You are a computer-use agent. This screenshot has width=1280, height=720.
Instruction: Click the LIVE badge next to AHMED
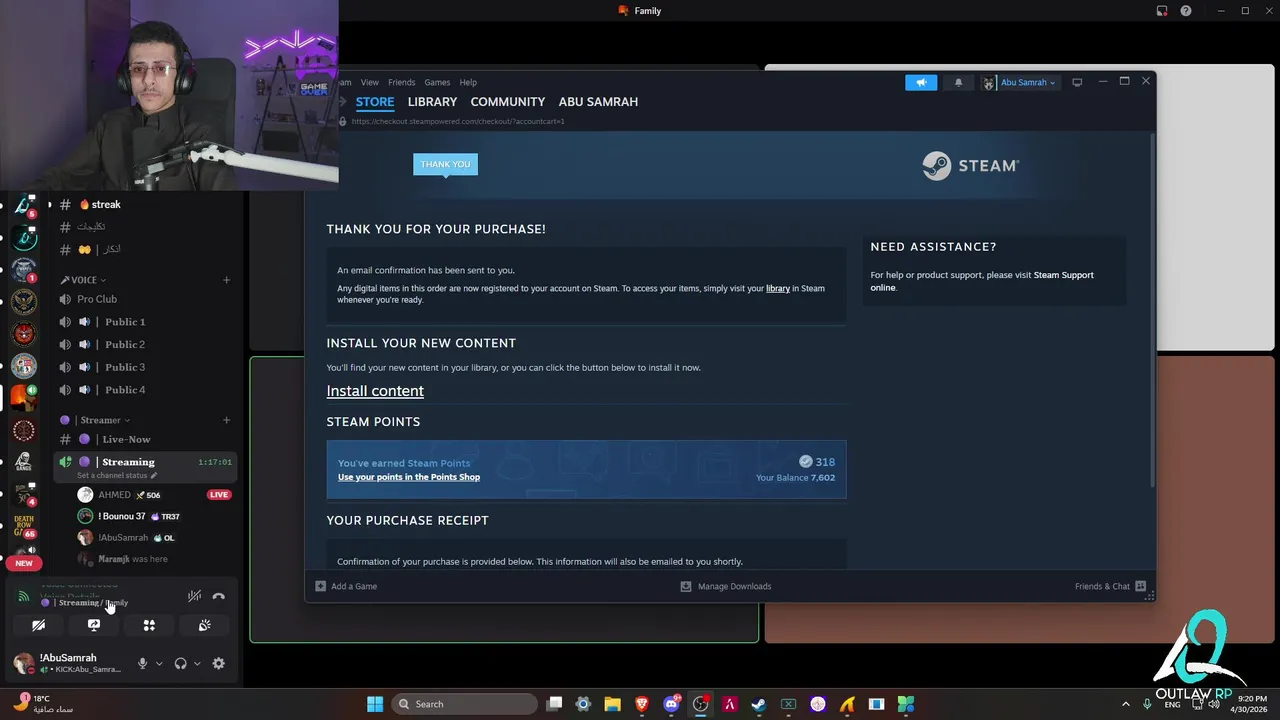219,495
